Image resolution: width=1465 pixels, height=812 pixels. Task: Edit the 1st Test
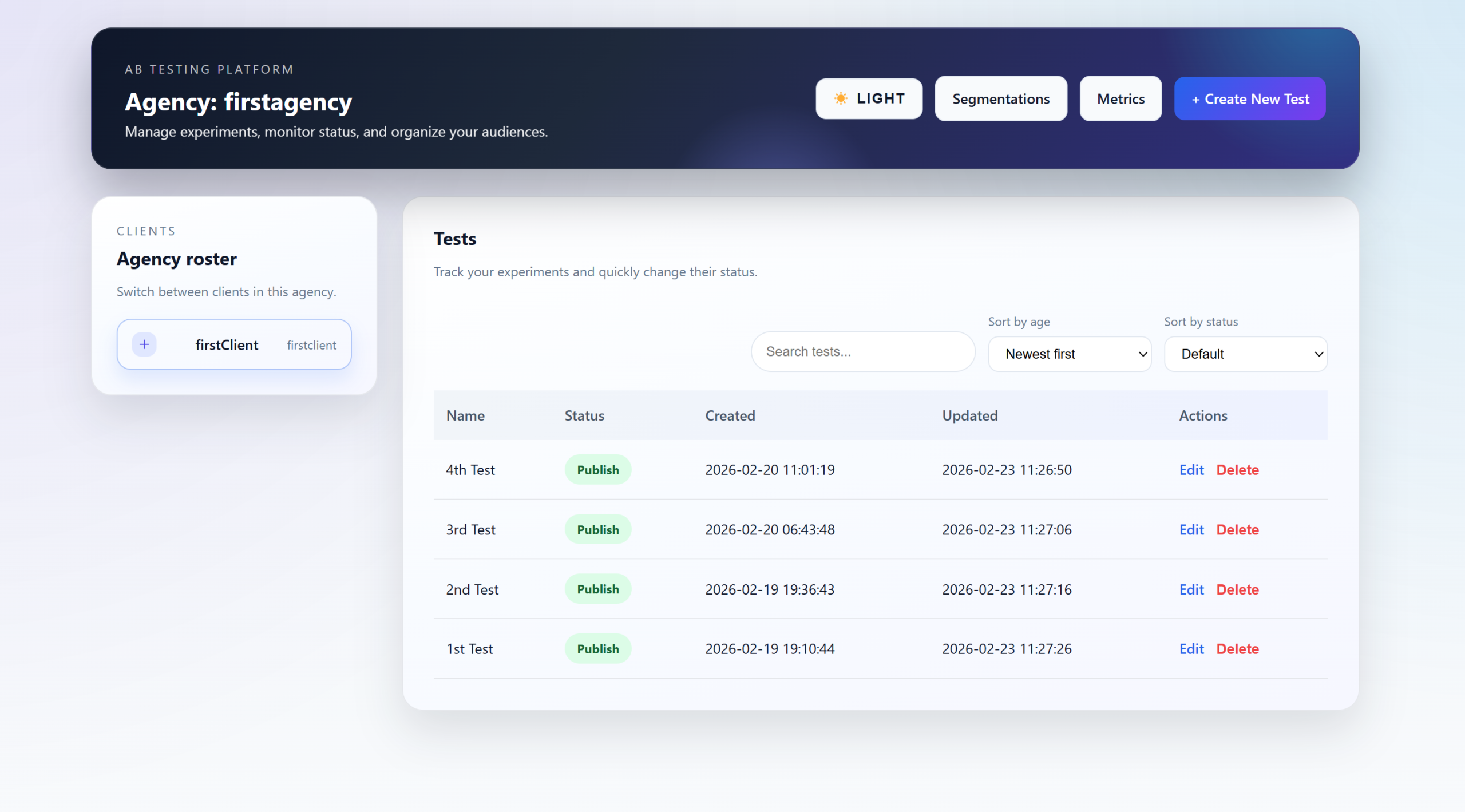coord(1191,649)
